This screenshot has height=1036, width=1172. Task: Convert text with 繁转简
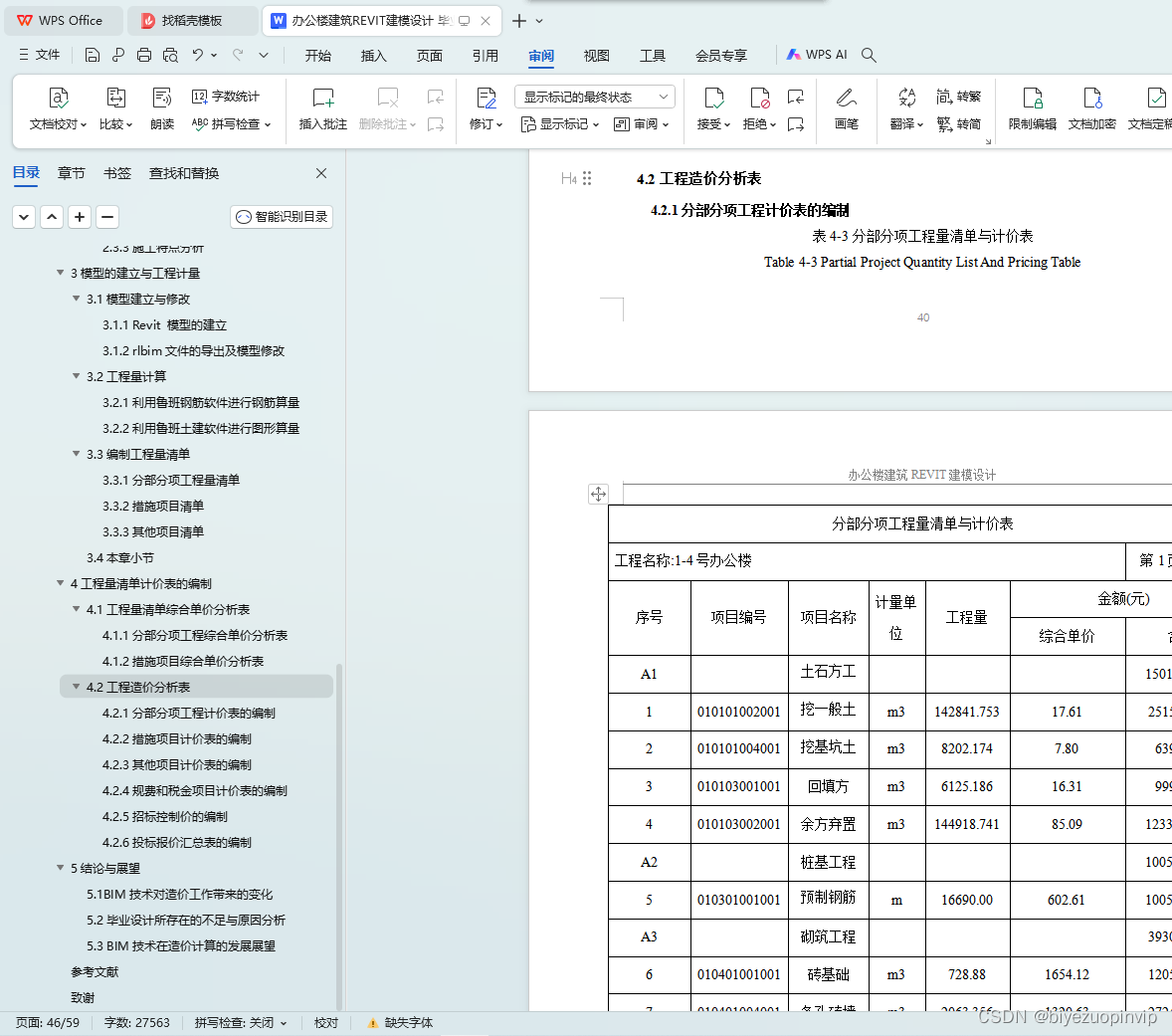958,124
